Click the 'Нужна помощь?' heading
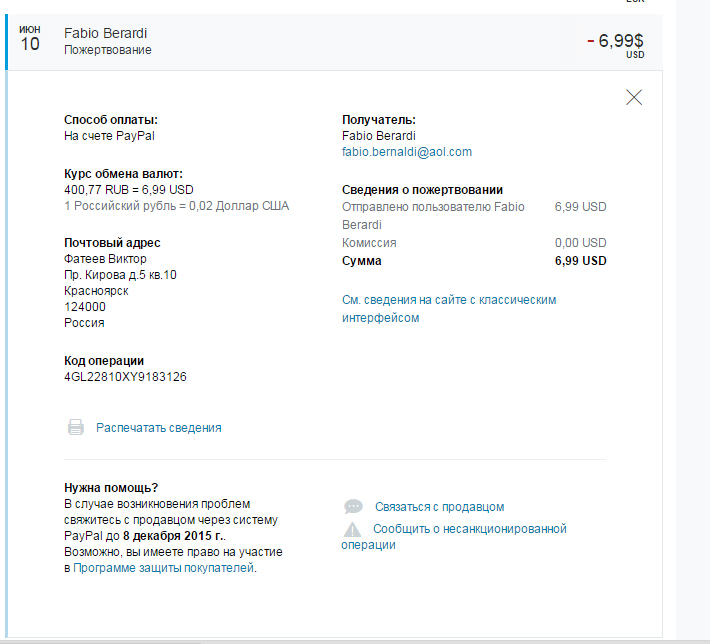Screen dimensions: 710x644 (111, 488)
